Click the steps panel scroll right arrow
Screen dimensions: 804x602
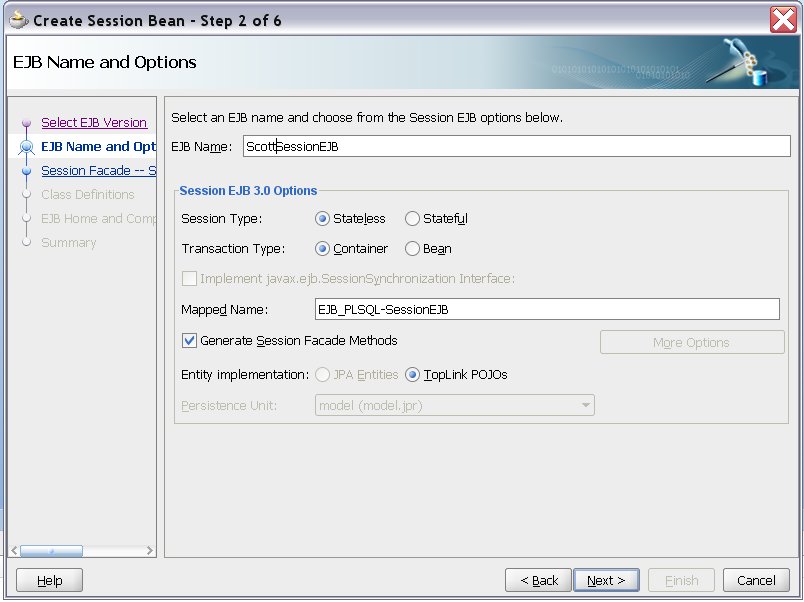[150, 551]
